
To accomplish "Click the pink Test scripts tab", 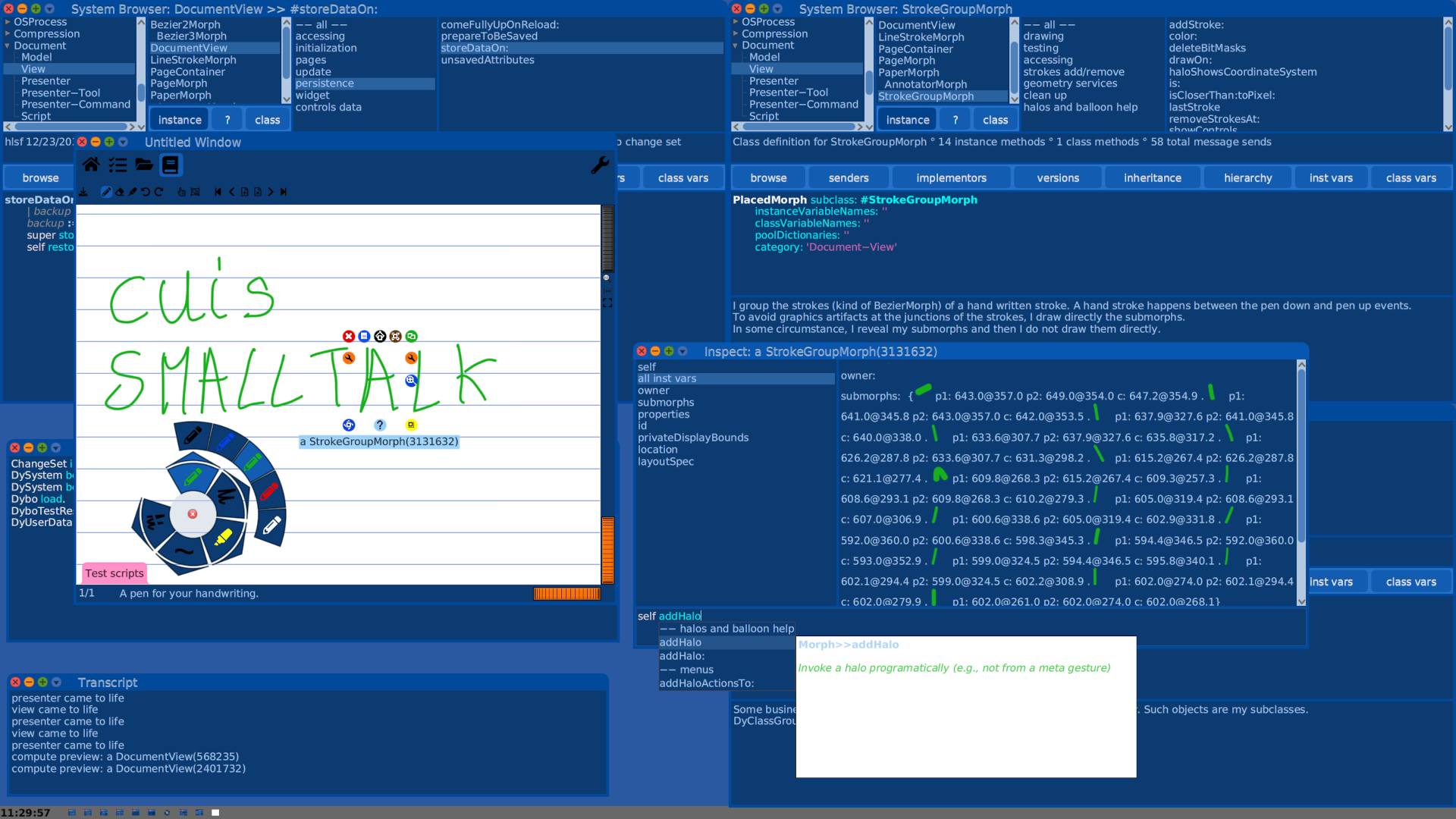I will [114, 573].
